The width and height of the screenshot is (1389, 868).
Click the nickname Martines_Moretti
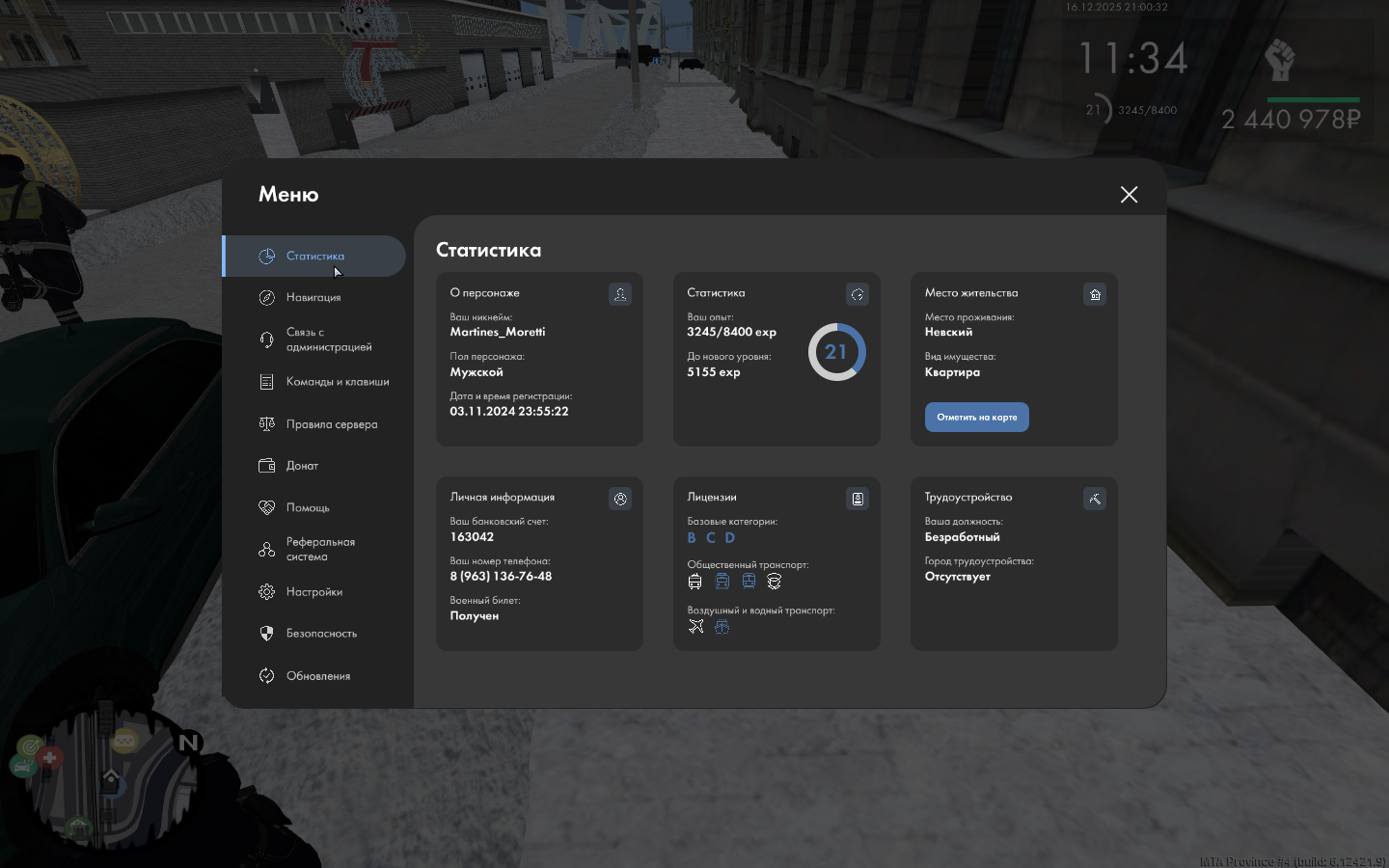pyautogui.click(x=498, y=332)
